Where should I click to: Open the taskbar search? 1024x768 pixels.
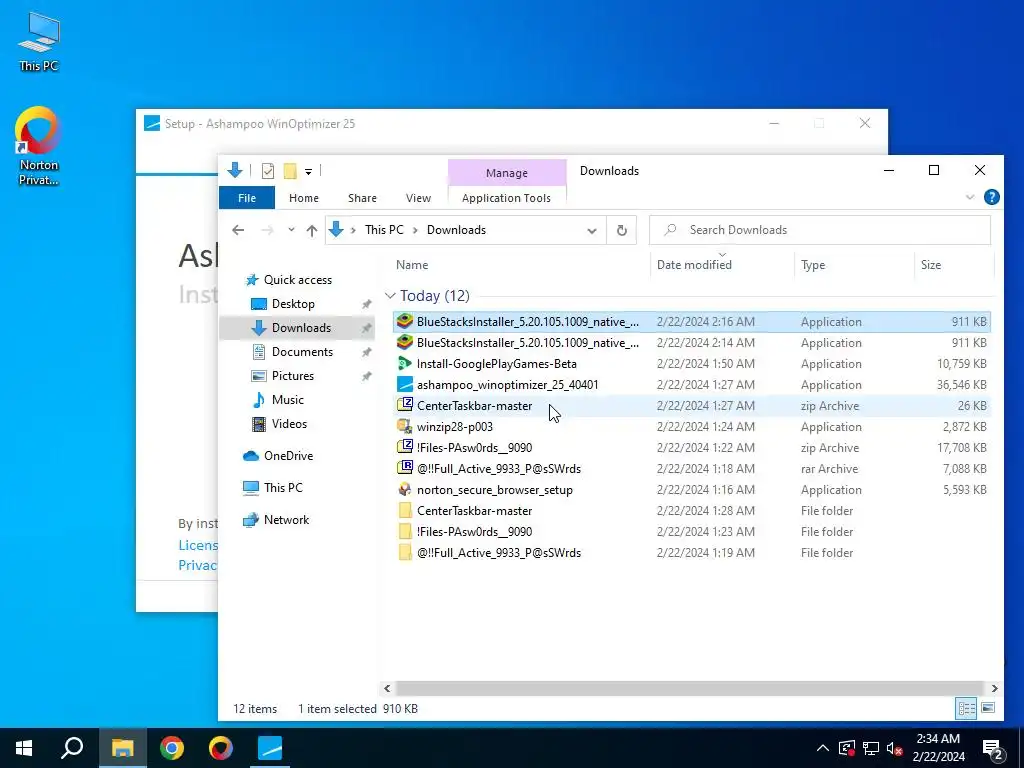point(72,748)
